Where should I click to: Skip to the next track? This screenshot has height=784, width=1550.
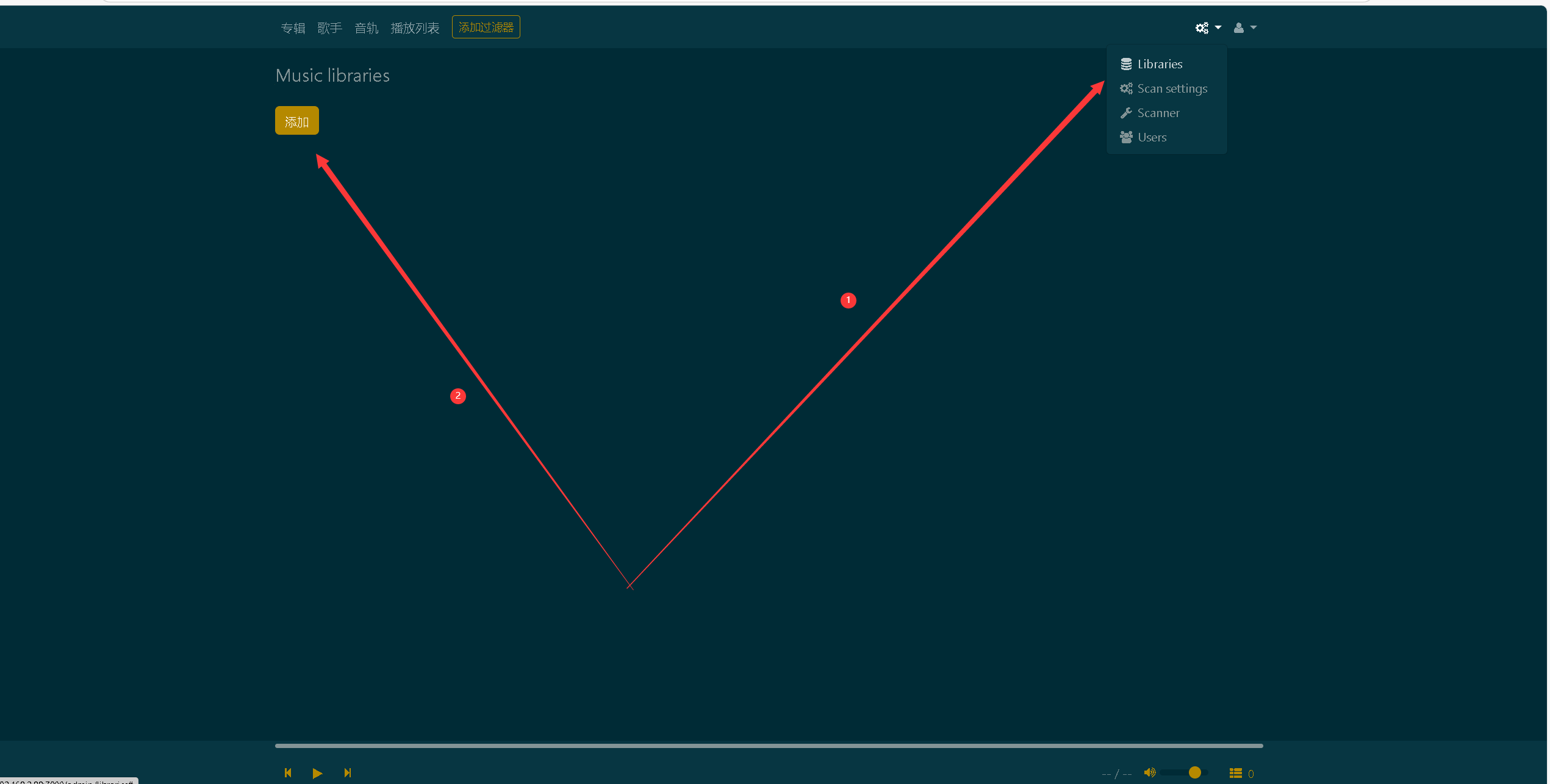click(348, 772)
